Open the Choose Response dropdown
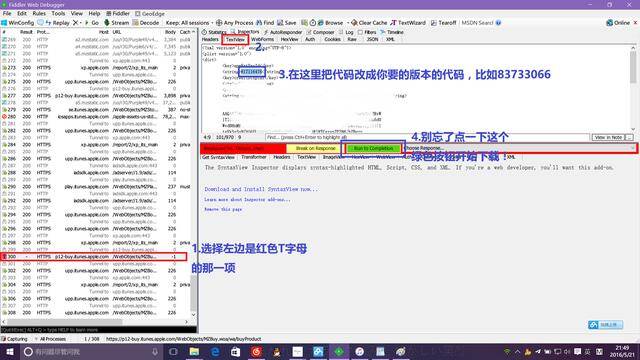640x360 pixels. click(x=519, y=148)
